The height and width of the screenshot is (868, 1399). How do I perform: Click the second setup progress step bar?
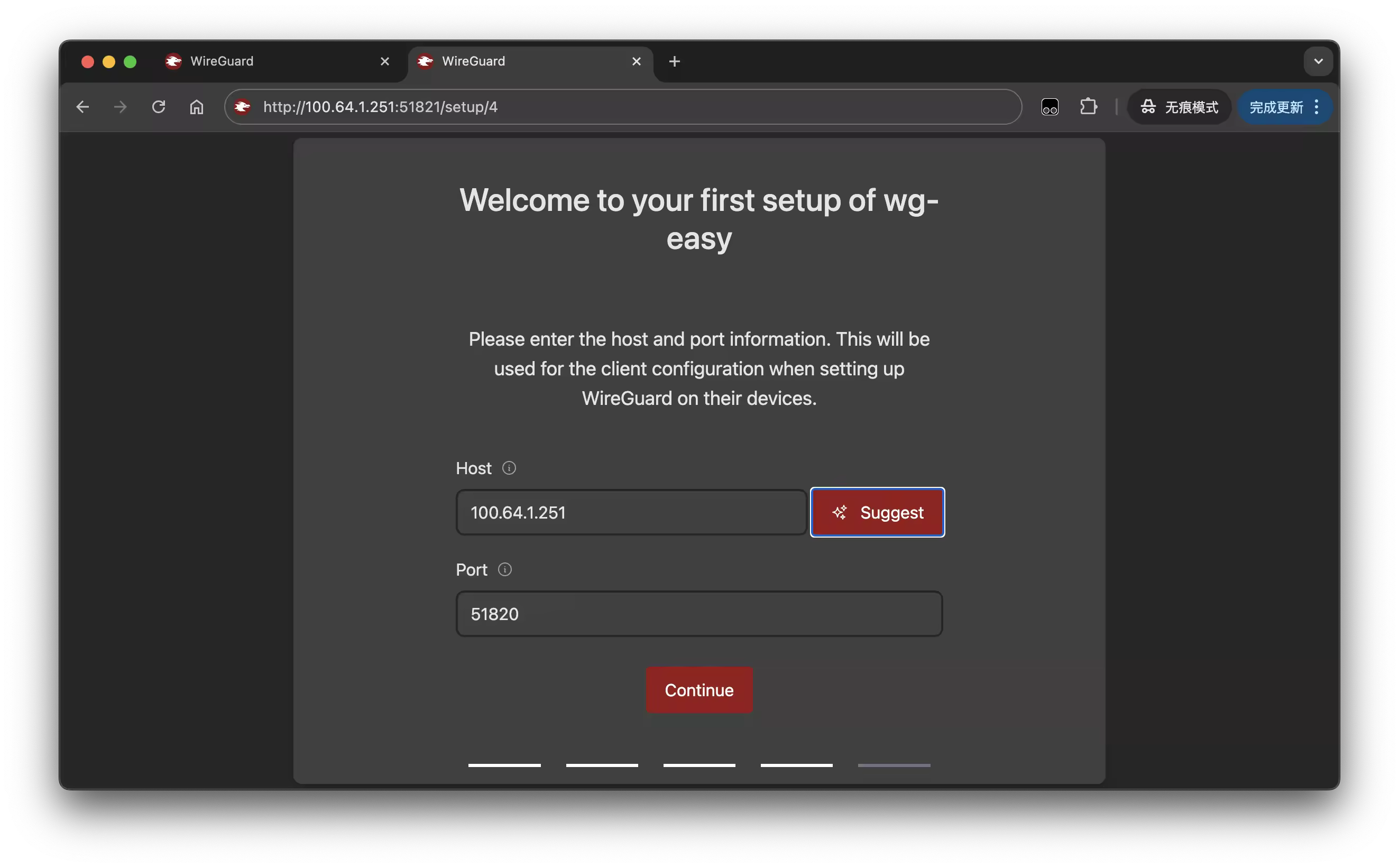point(602,765)
